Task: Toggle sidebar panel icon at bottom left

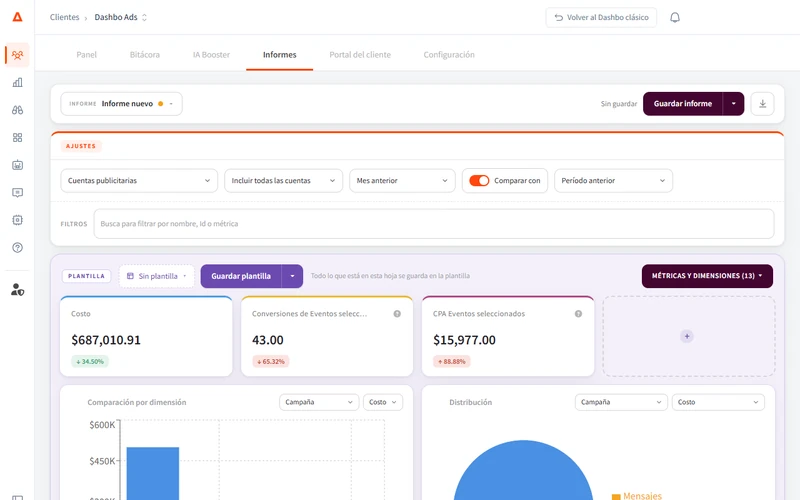Action: point(17,497)
